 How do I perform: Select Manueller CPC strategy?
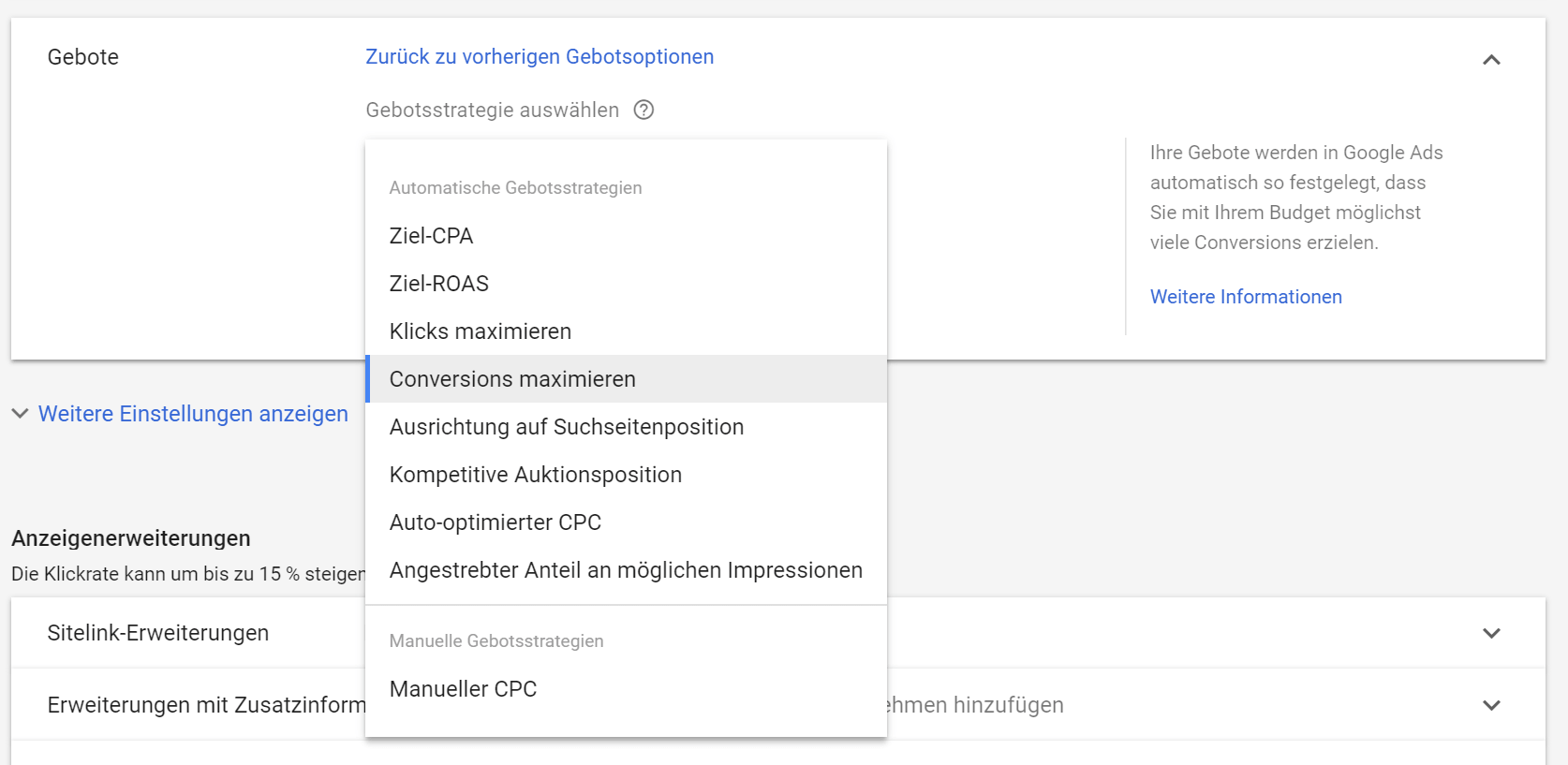[x=626, y=689]
